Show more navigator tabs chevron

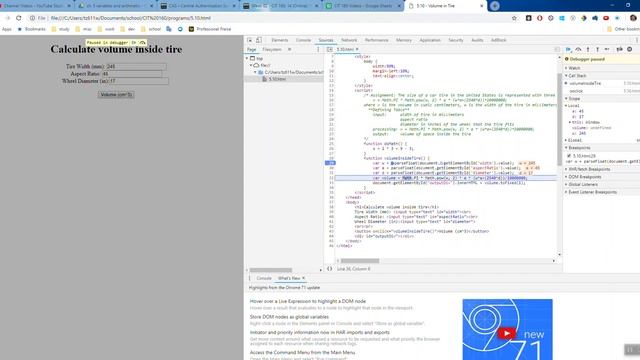point(289,49)
